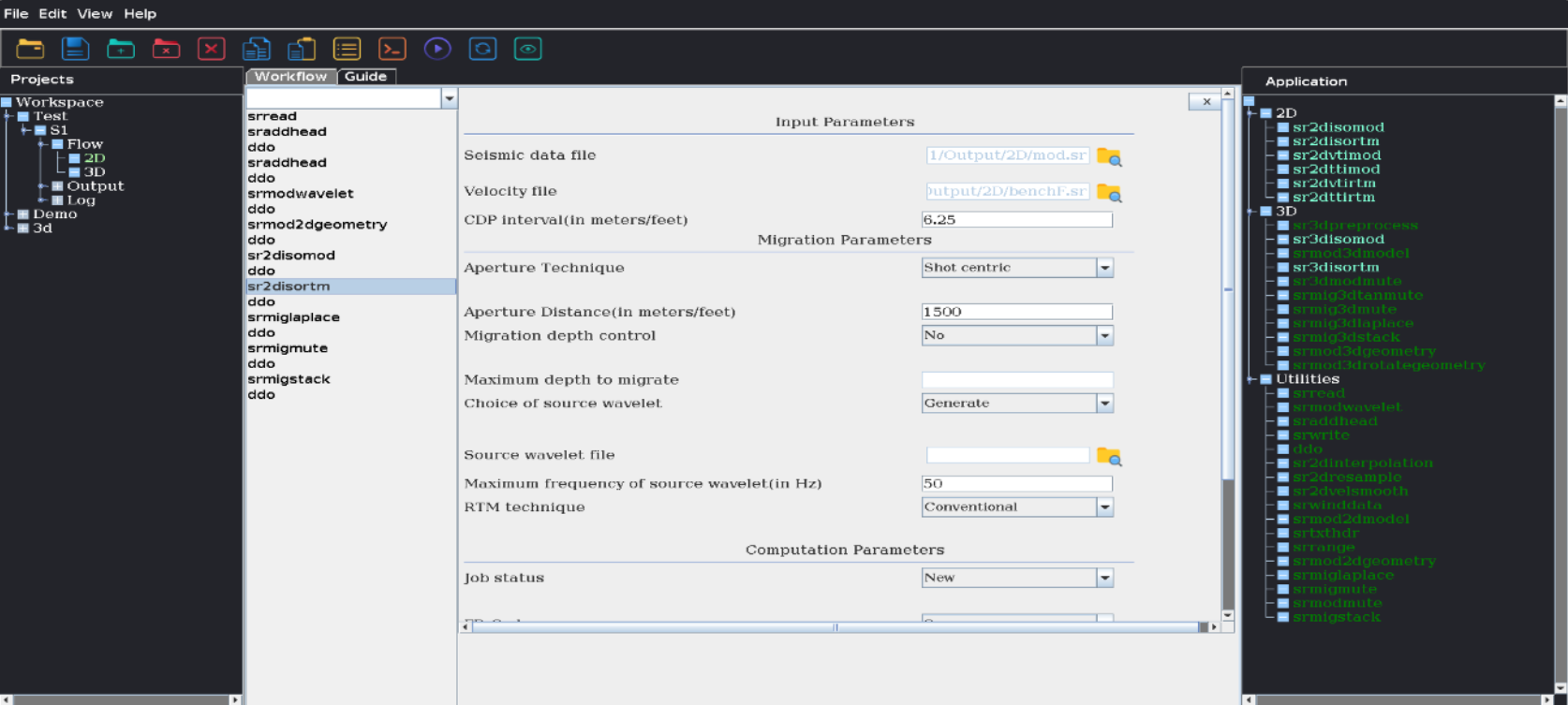Refresh using the blue circular-arrows icon
The image size is (1568, 705).
point(482,49)
